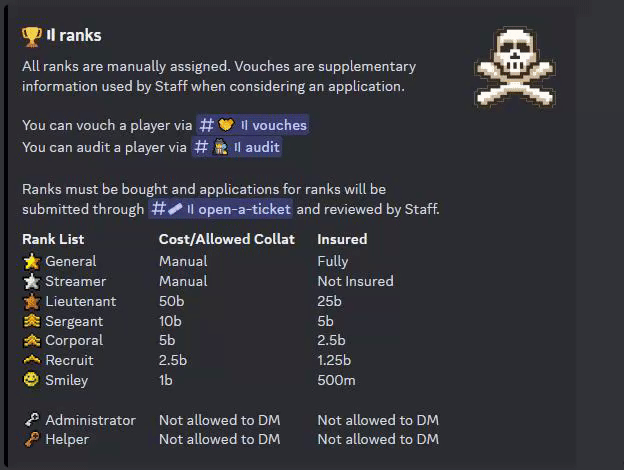
Task: Click the detective emoji in audit link
Action: [220, 147]
